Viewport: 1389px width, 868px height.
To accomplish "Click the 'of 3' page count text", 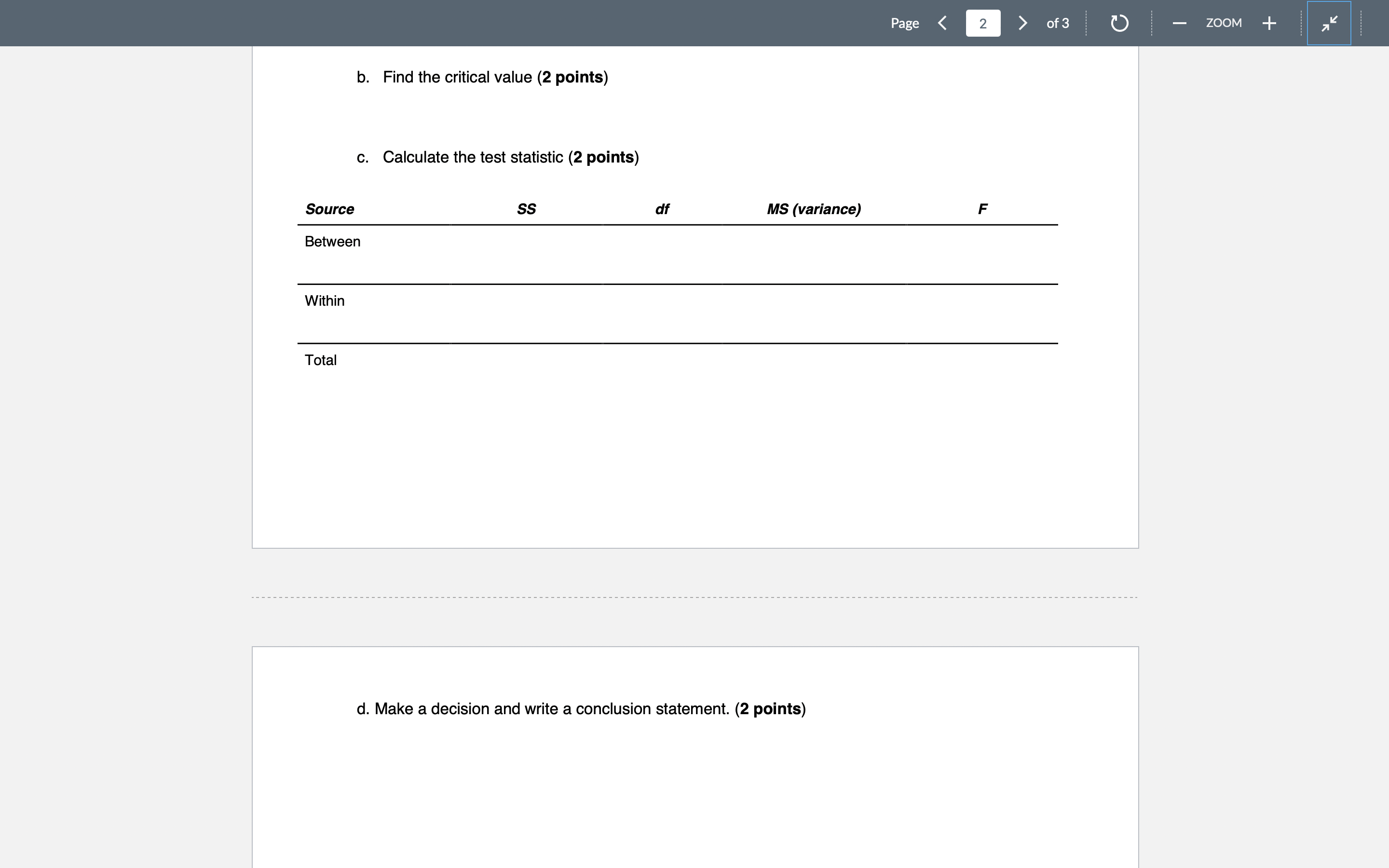I will pyautogui.click(x=1058, y=23).
